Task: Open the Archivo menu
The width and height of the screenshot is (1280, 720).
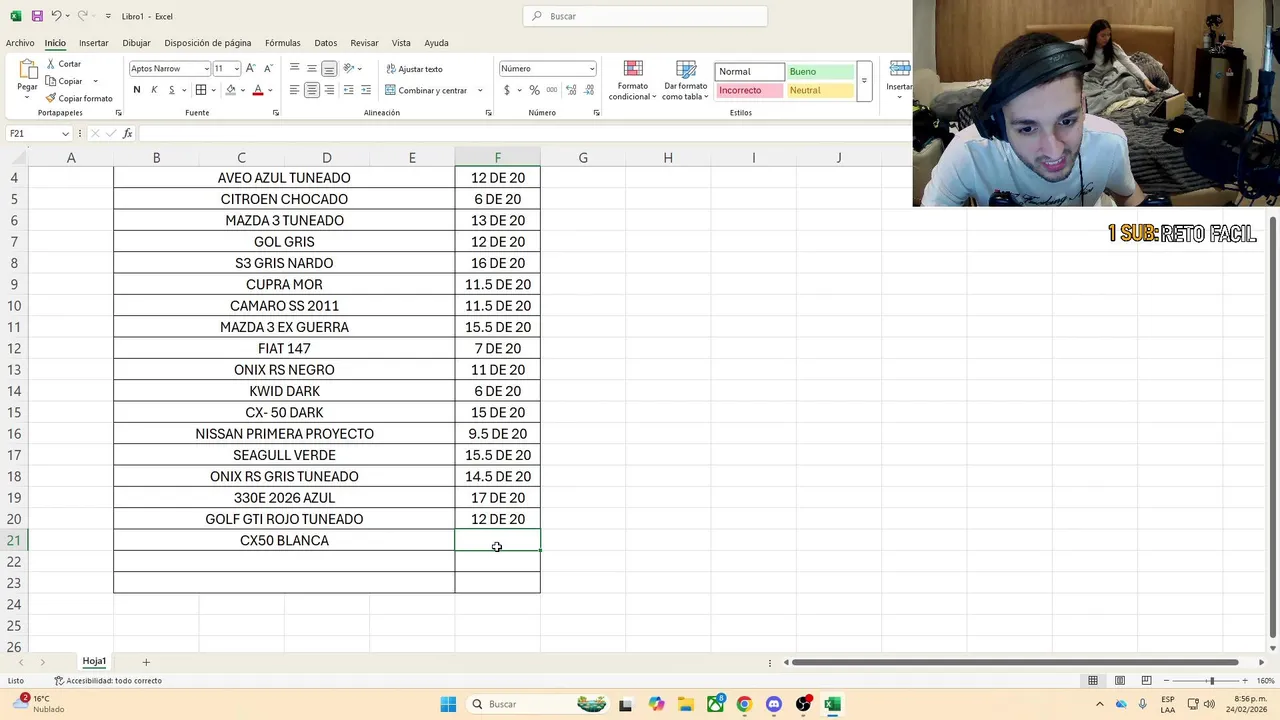Action: (20, 43)
